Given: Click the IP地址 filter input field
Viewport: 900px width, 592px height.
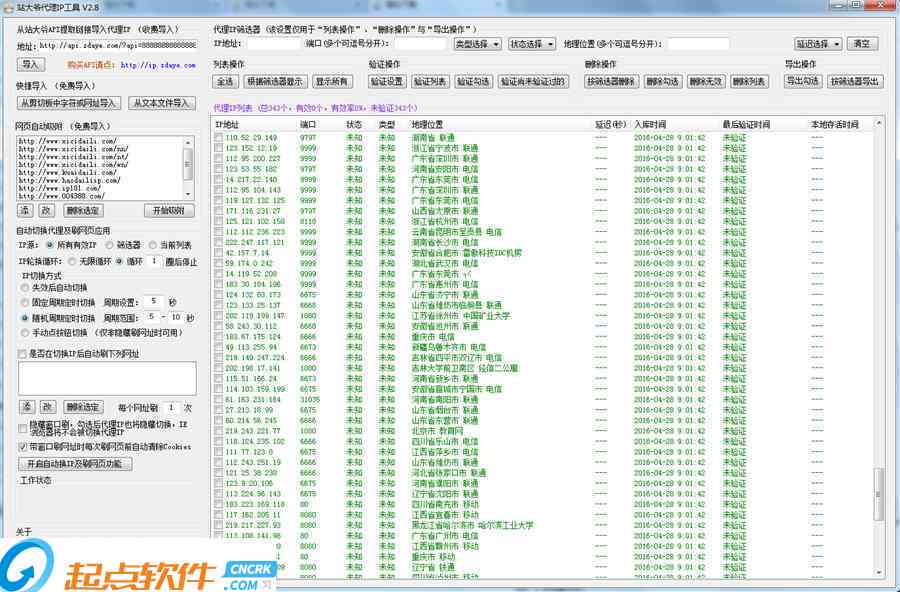Looking at the screenshot, I should tap(274, 44).
